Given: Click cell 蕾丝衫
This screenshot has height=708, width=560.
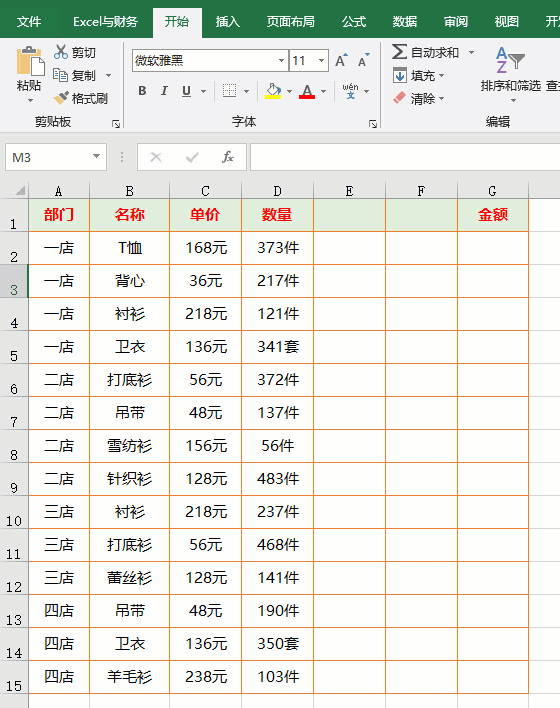Looking at the screenshot, I should [x=130, y=578].
